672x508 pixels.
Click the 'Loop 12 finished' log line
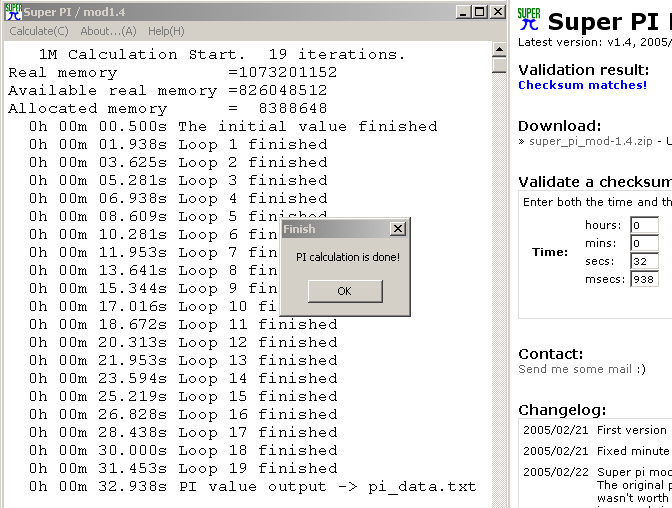point(183,342)
